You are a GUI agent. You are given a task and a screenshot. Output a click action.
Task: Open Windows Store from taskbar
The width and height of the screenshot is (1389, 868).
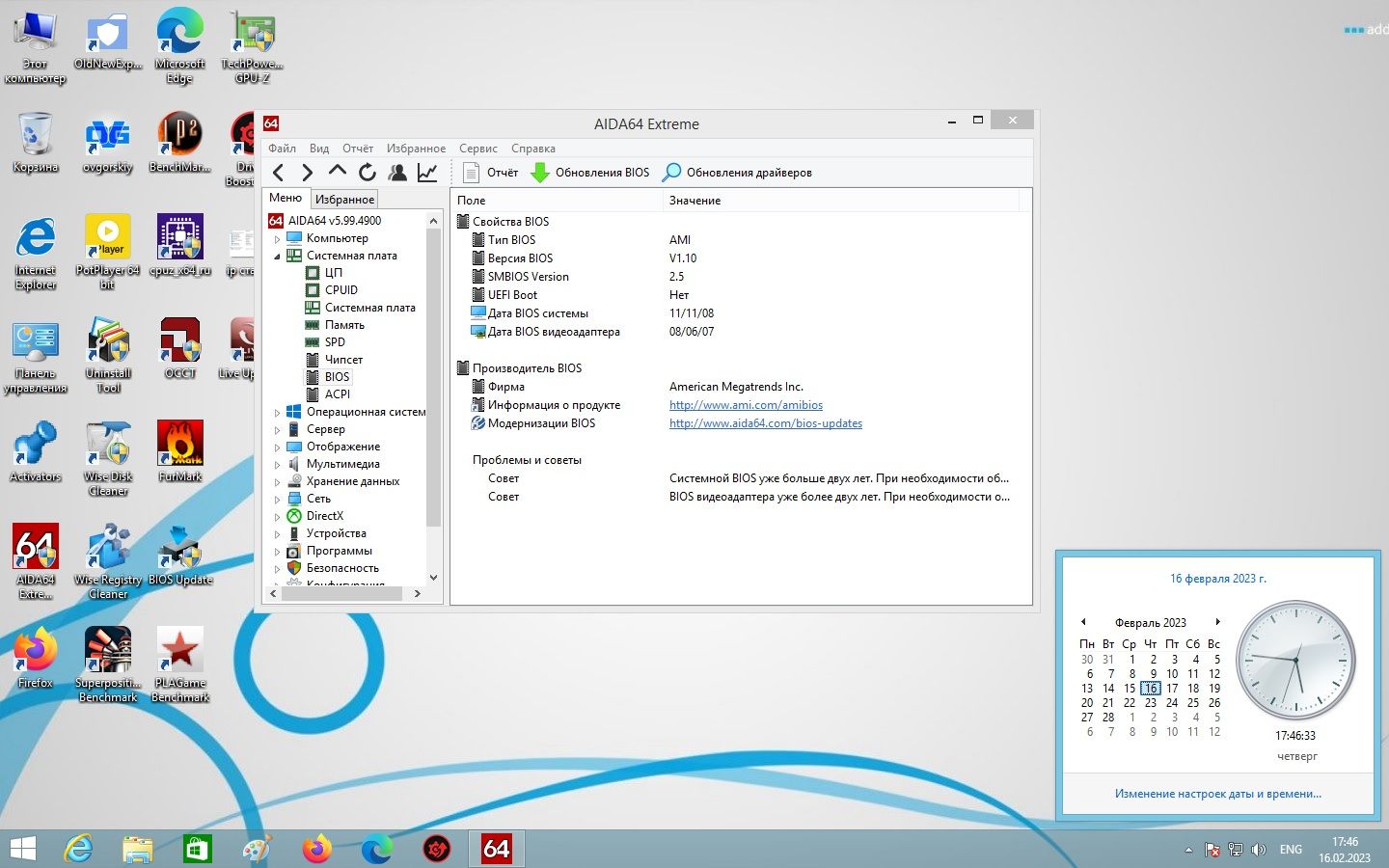(197, 849)
